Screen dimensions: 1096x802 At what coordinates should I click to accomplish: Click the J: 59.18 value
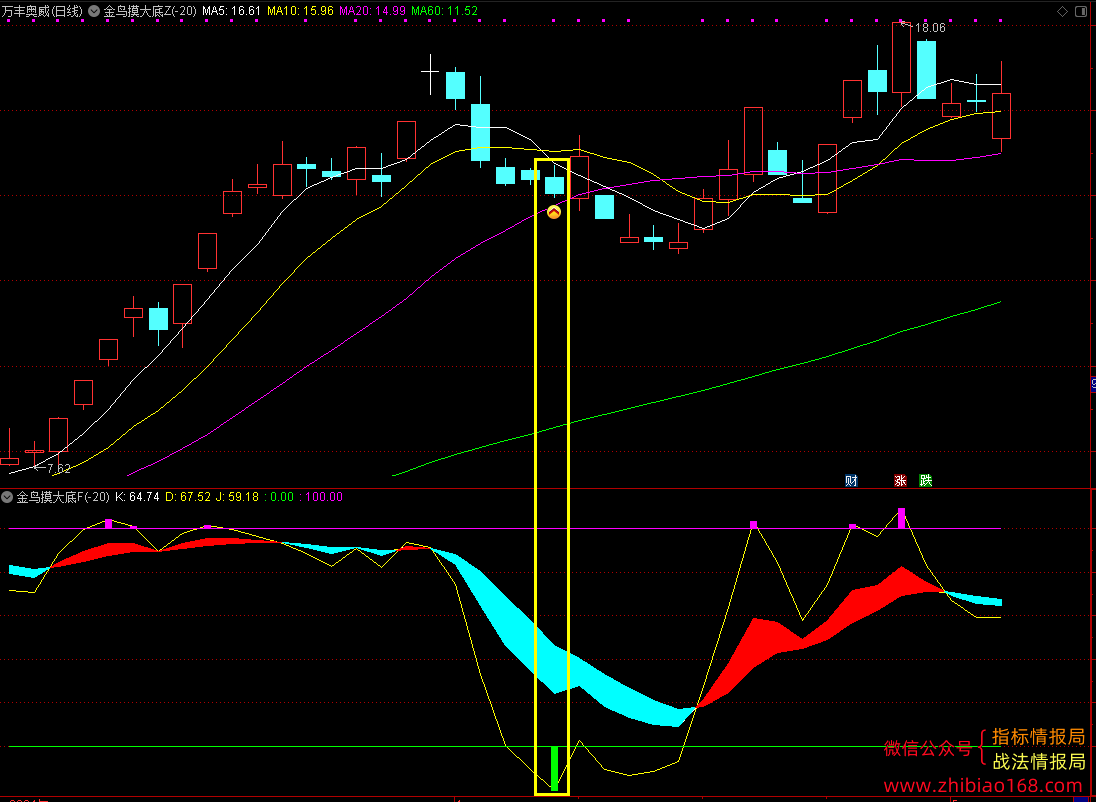point(238,497)
